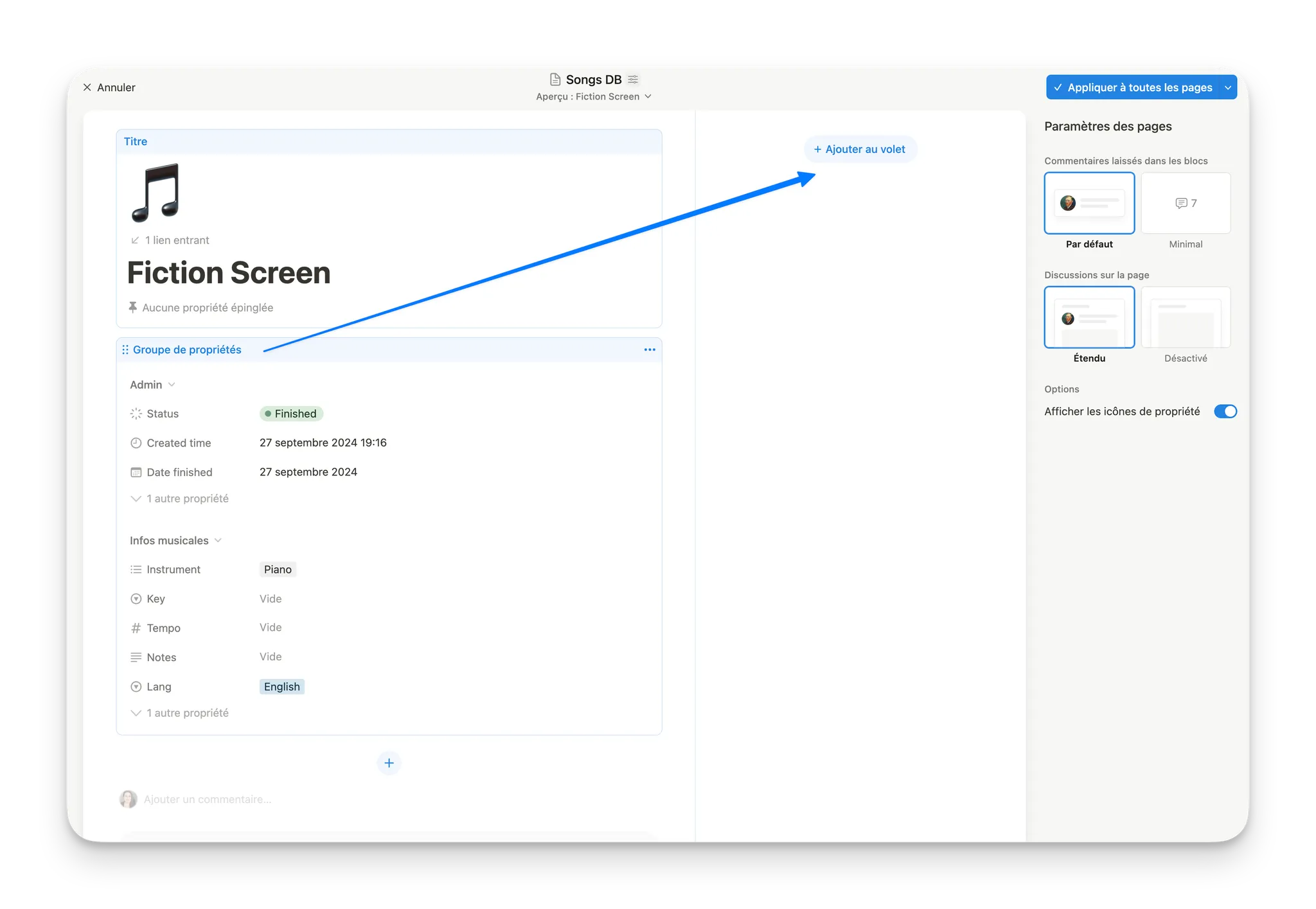Click the round plus add-block button
Viewport: 1316px width, 909px height.
tap(389, 763)
